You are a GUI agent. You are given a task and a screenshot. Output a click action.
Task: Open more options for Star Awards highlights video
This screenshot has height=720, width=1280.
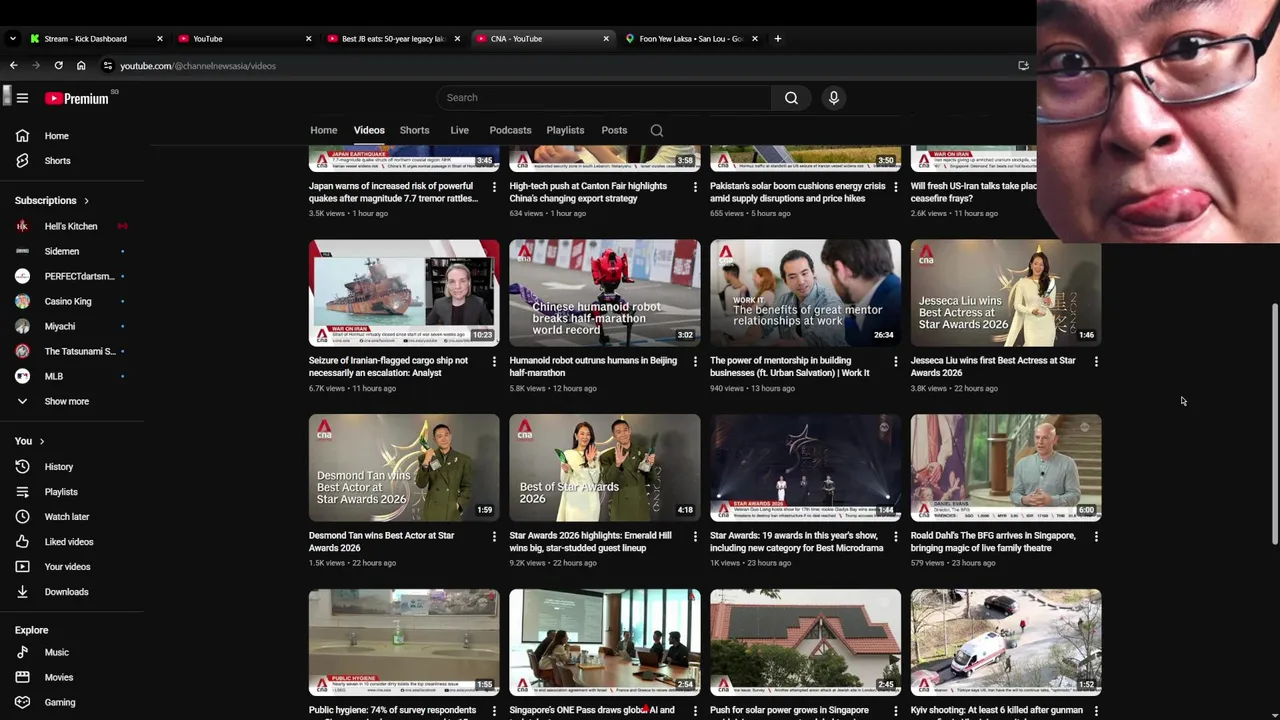click(695, 536)
